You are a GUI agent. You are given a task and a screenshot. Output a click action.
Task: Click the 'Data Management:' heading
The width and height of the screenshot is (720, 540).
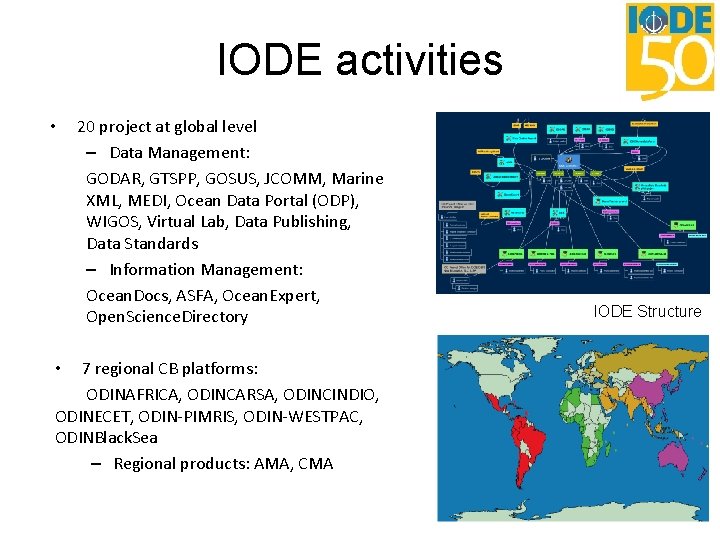click(x=180, y=152)
